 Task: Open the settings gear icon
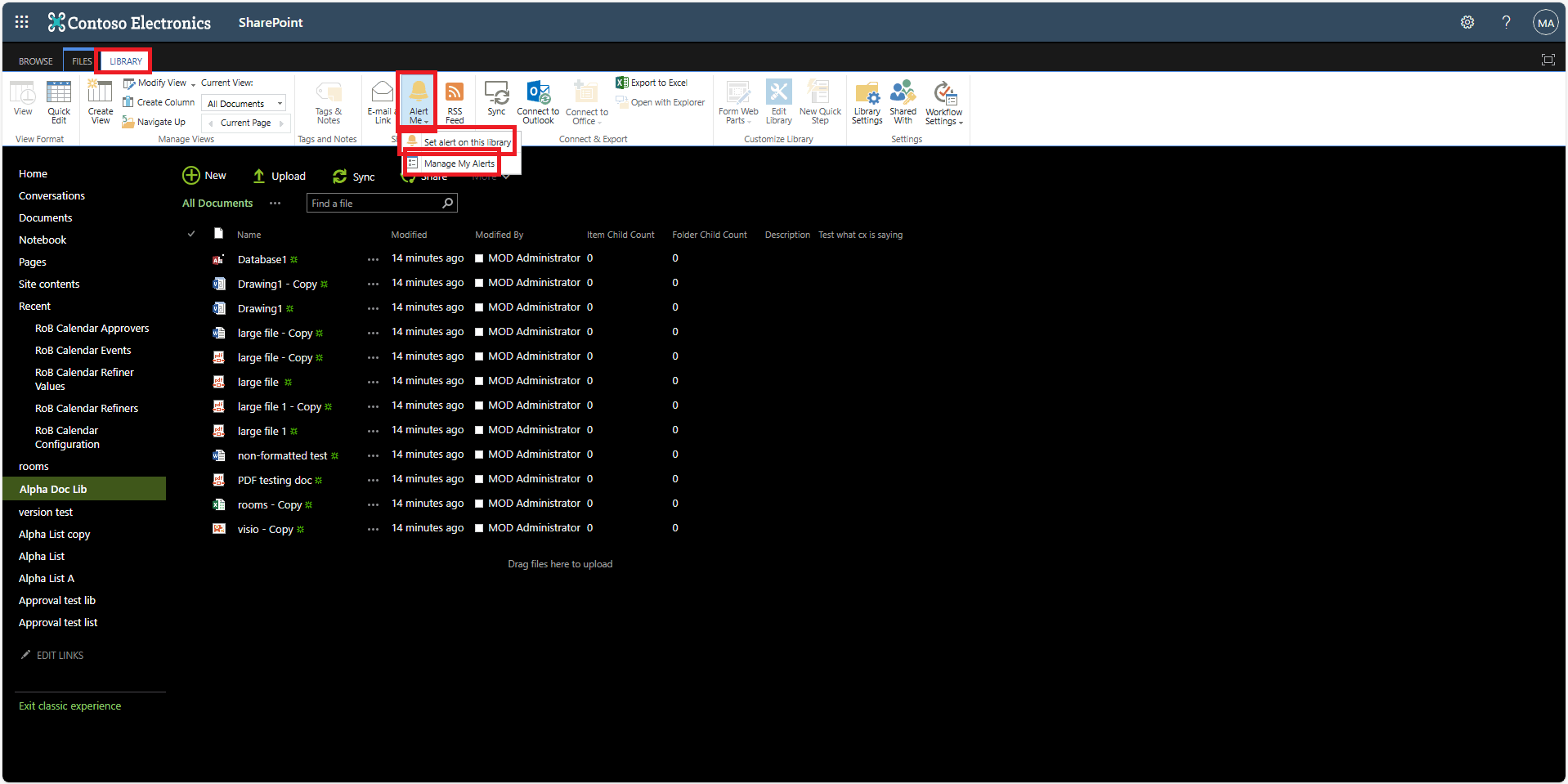[x=1467, y=23]
